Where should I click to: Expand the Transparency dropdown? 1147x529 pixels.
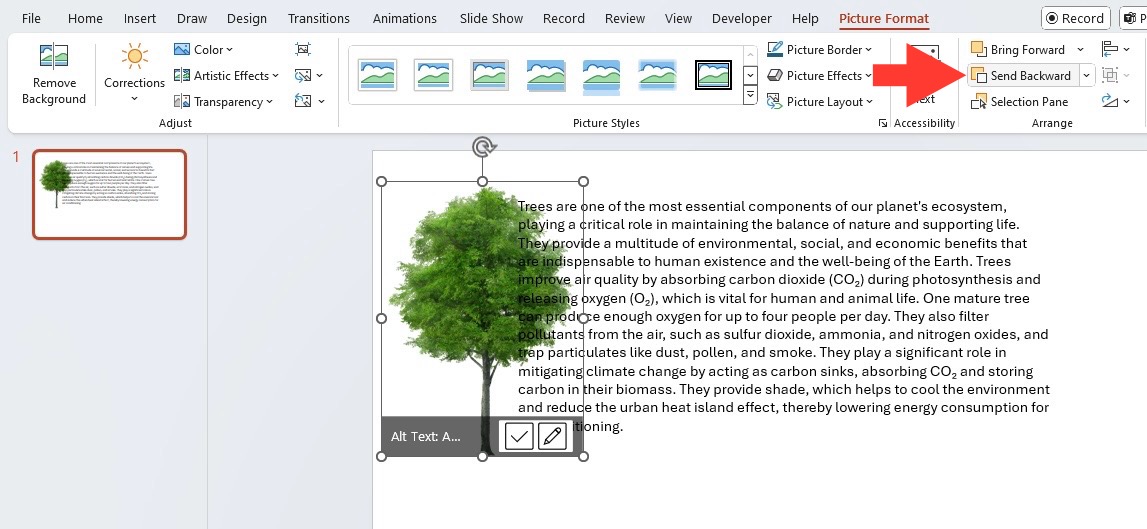click(x=269, y=102)
